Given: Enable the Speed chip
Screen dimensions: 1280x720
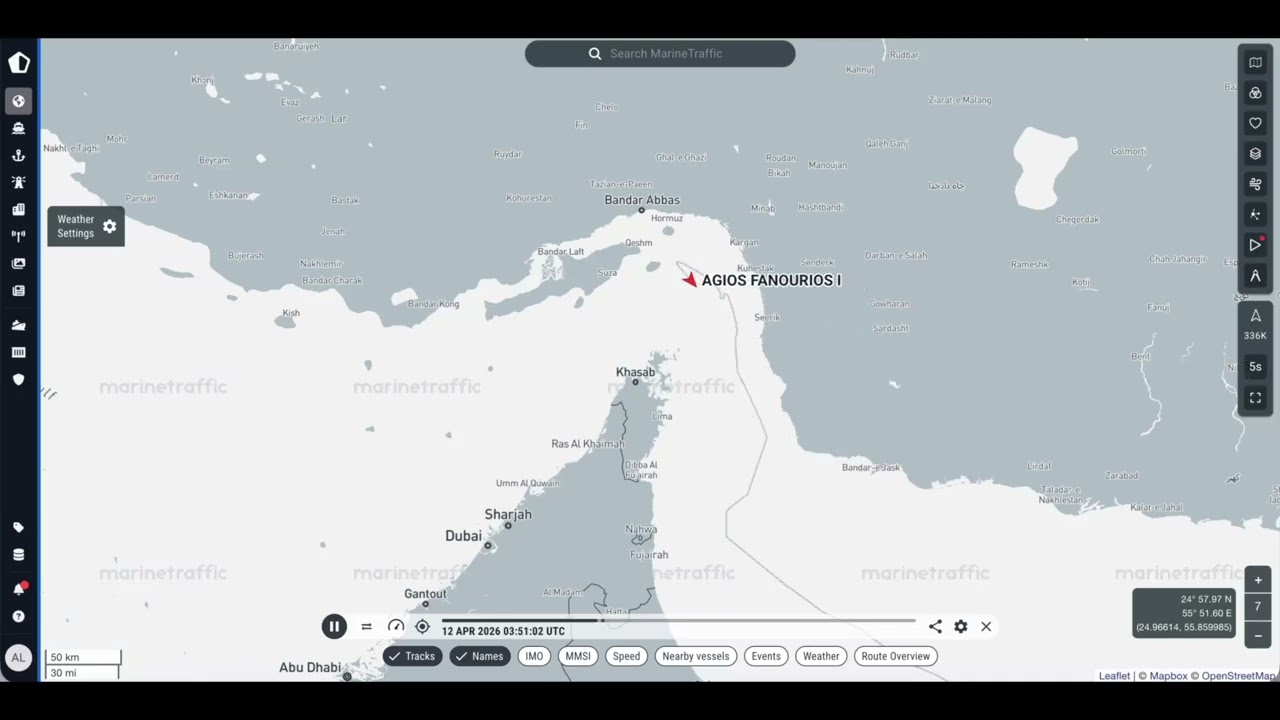Looking at the screenshot, I should [626, 656].
